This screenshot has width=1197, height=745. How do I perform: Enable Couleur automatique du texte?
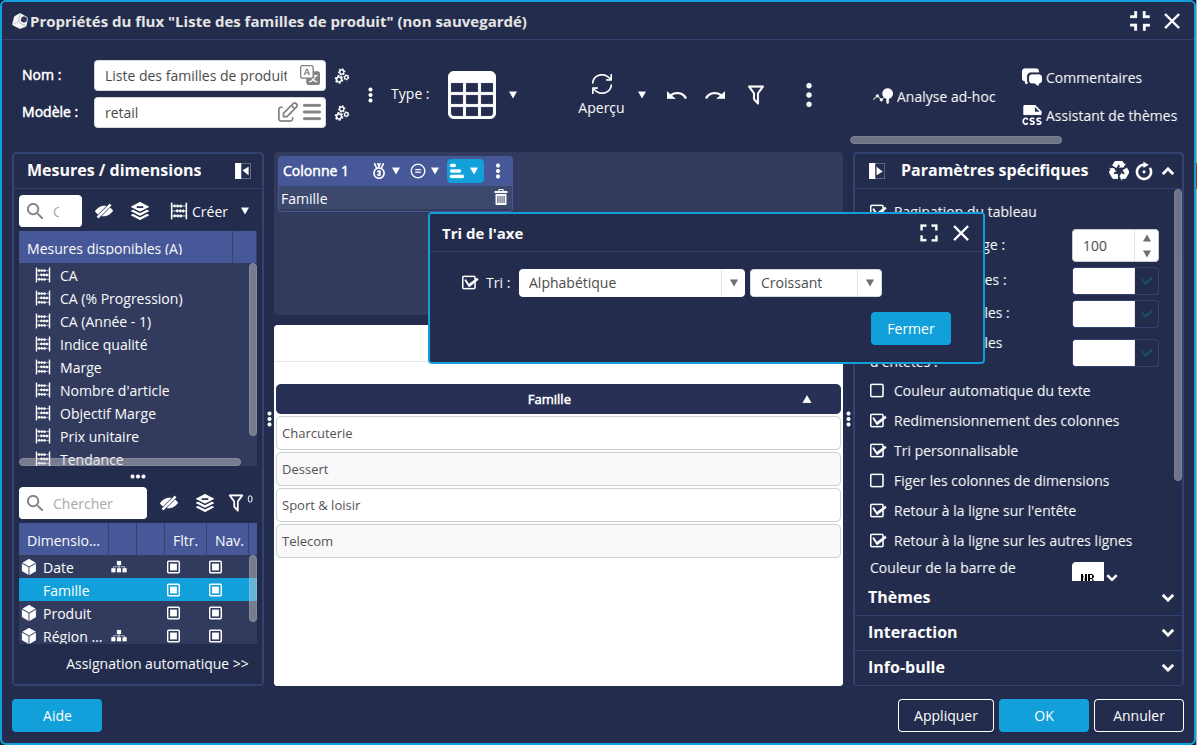pos(878,391)
